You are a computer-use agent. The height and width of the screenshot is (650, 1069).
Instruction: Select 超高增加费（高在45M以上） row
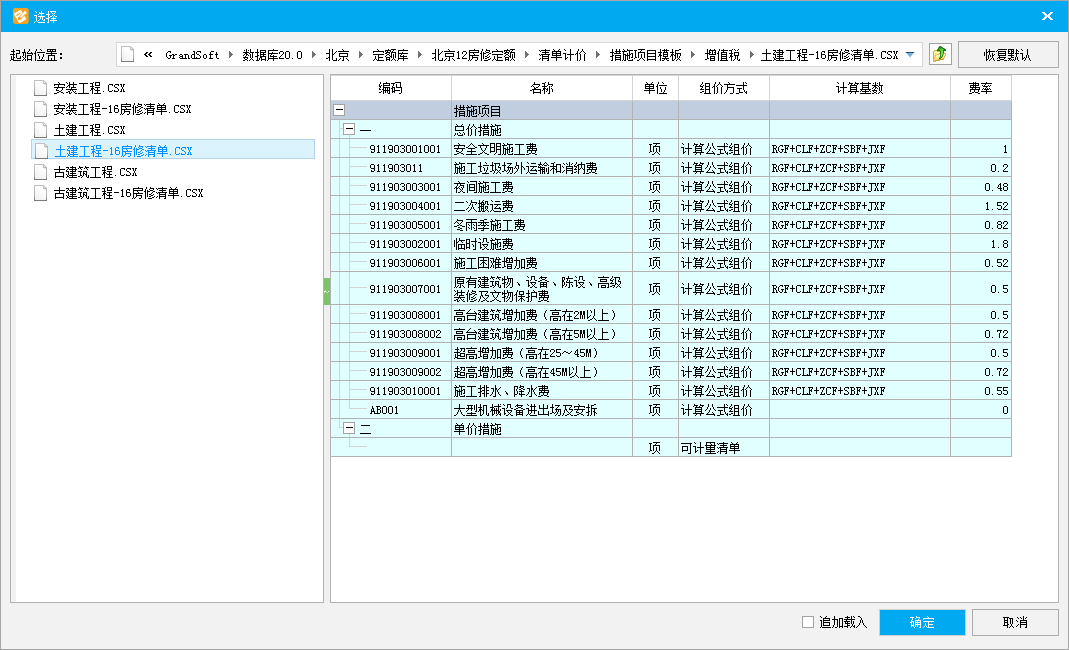[671, 372]
